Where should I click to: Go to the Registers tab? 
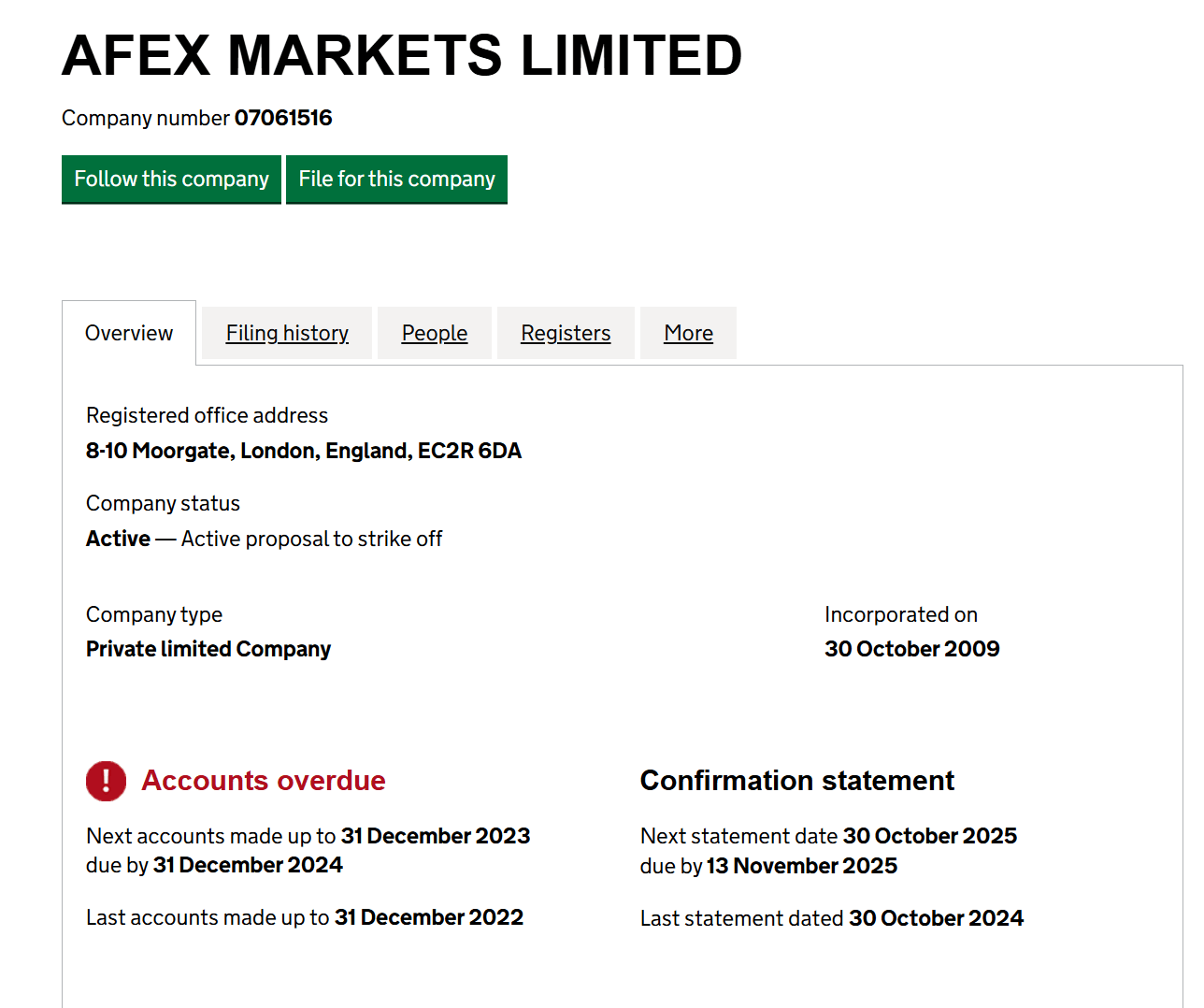(566, 333)
